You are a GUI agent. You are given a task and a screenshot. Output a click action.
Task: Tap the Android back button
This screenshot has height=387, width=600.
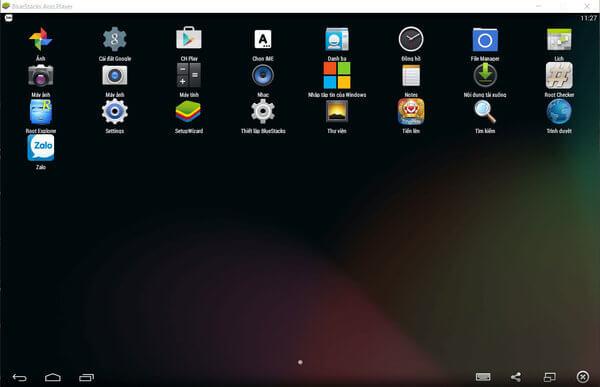(20, 378)
